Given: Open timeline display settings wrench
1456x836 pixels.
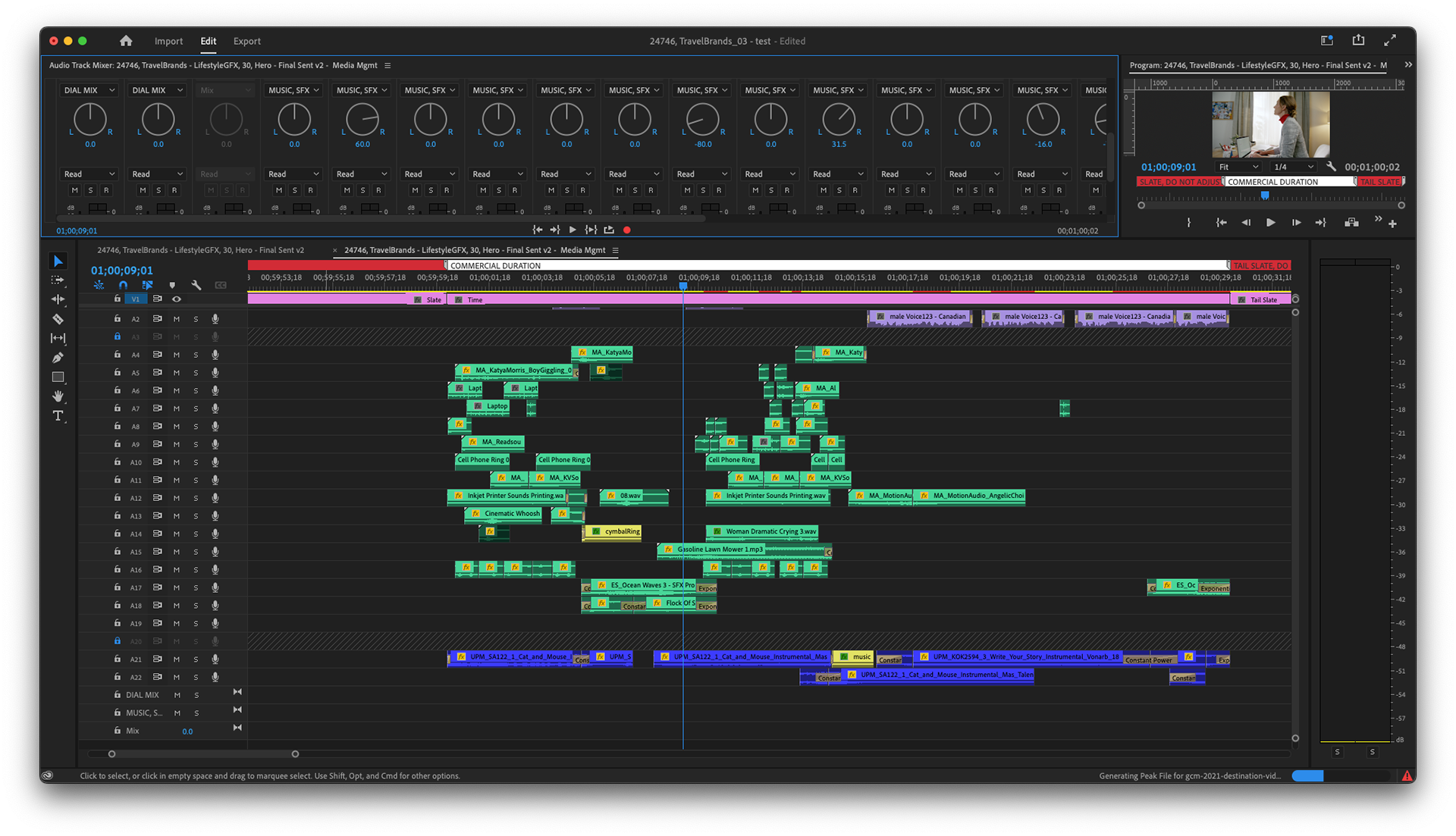Looking at the screenshot, I should coord(196,285).
